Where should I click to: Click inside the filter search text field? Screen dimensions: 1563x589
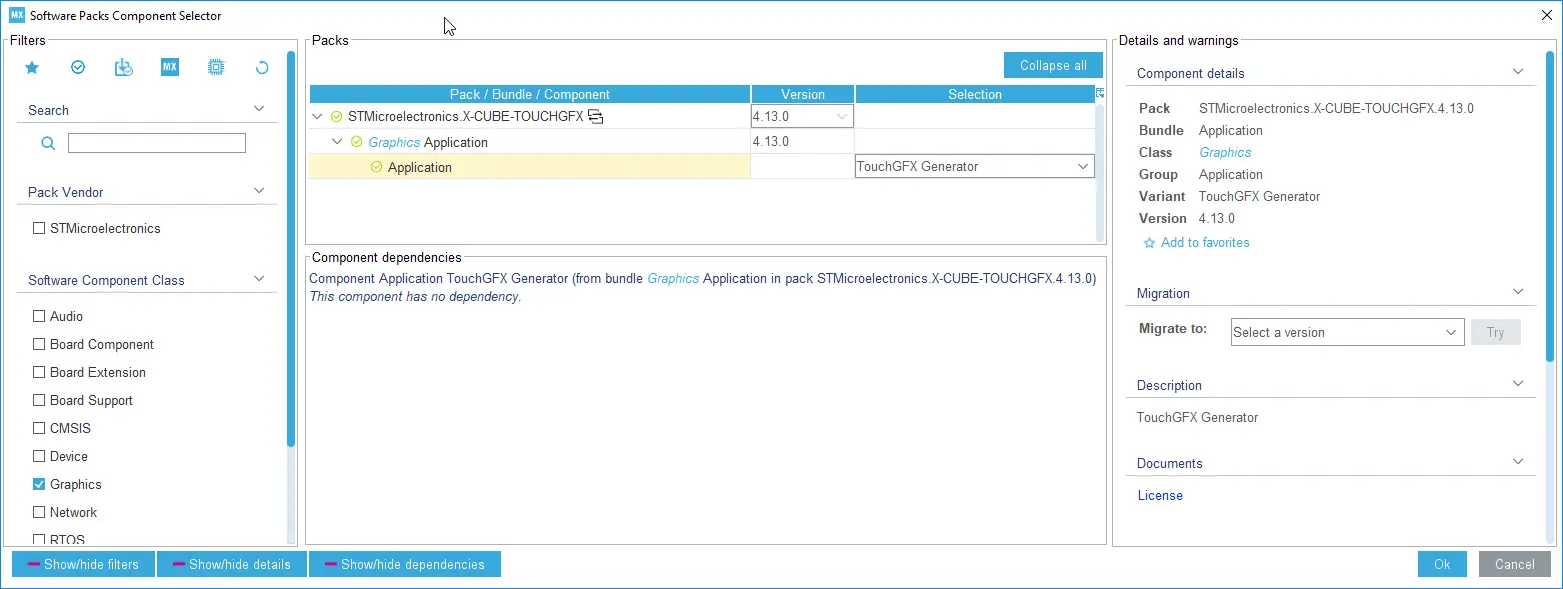click(156, 143)
